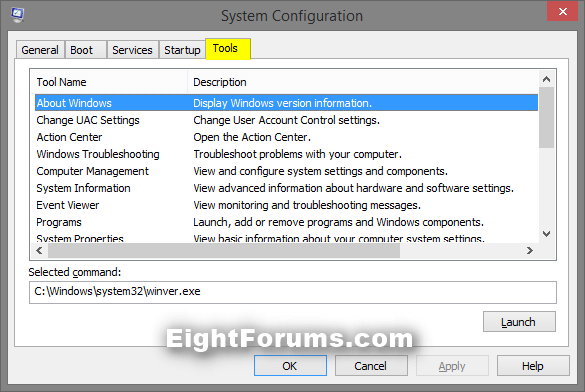Launch the selected tool

click(x=519, y=322)
